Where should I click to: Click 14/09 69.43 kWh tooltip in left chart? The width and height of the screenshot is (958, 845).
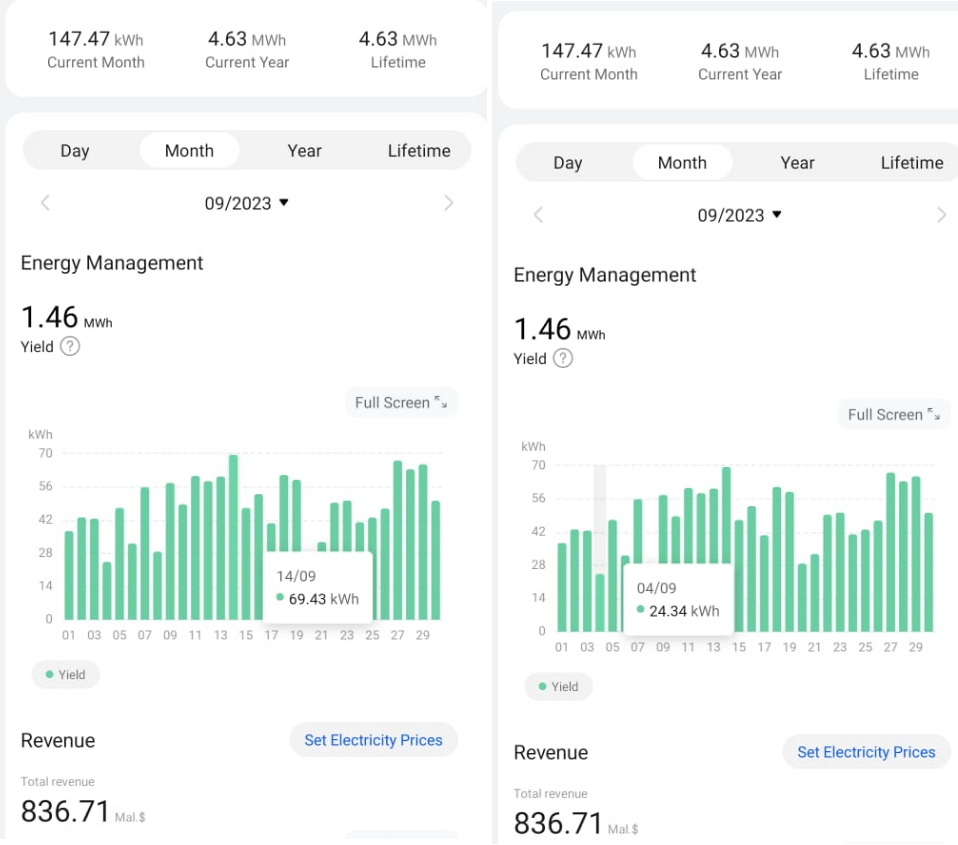[x=318, y=588]
